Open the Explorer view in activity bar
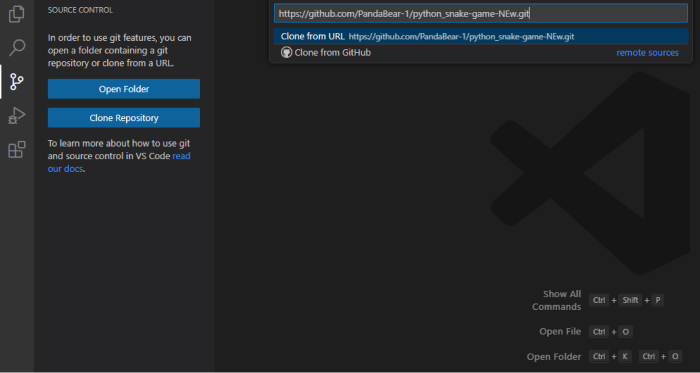Image resolution: width=700 pixels, height=373 pixels. [x=17, y=14]
